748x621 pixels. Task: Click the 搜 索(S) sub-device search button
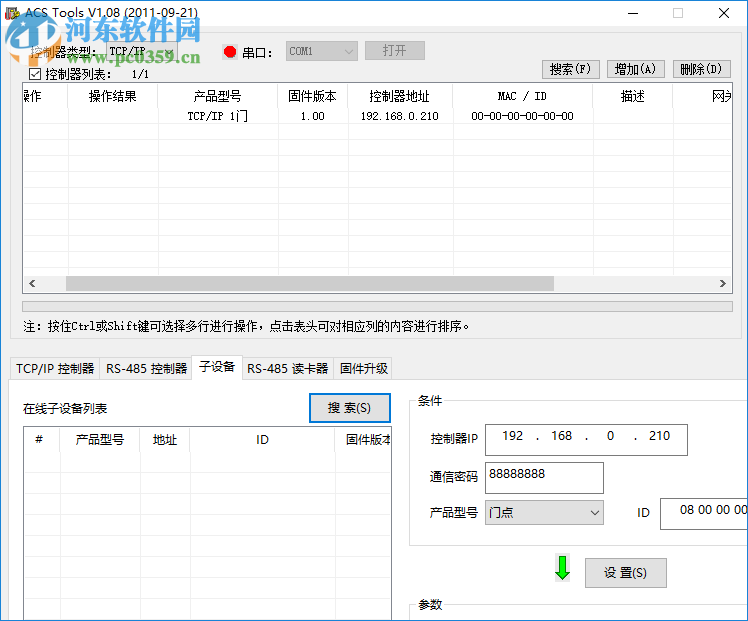pyautogui.click(x=350, y=408)
